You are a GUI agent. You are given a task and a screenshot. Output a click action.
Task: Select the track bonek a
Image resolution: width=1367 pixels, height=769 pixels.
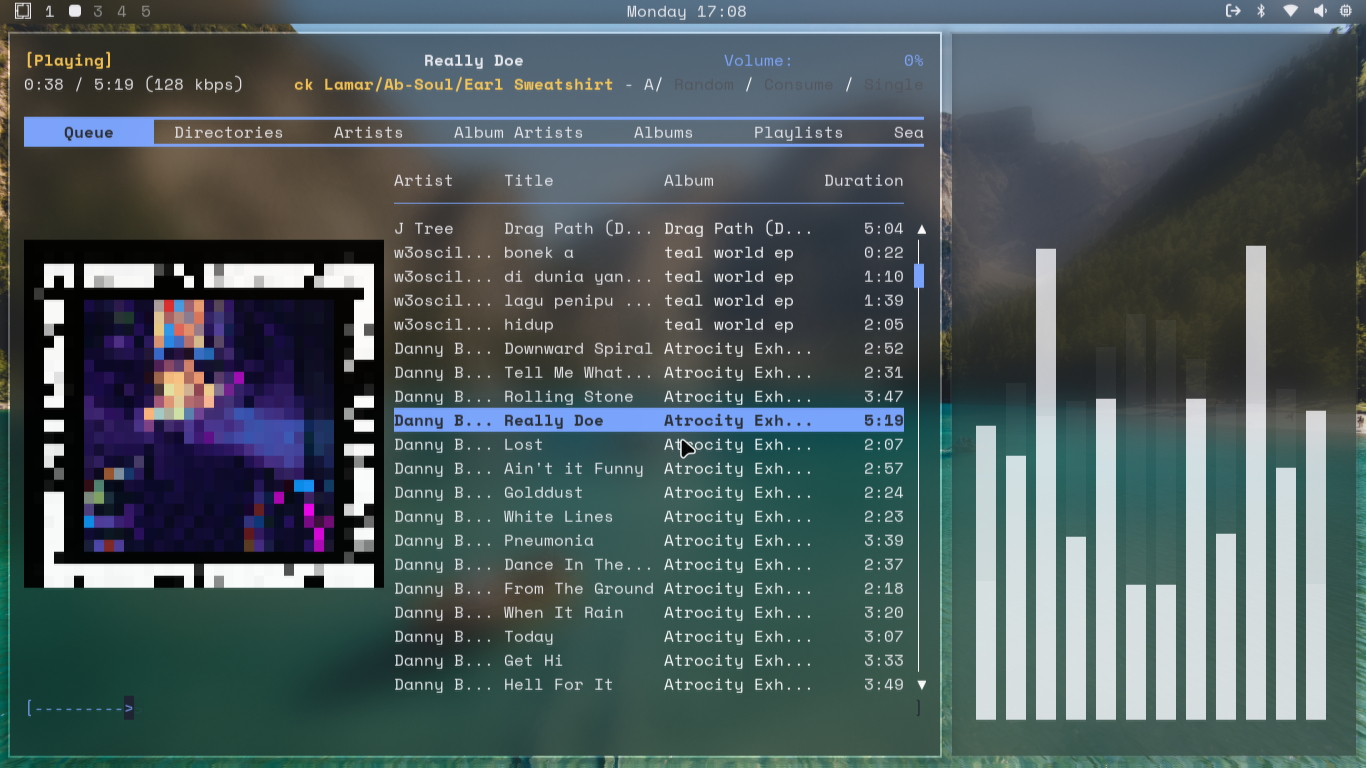click(649, 253)
